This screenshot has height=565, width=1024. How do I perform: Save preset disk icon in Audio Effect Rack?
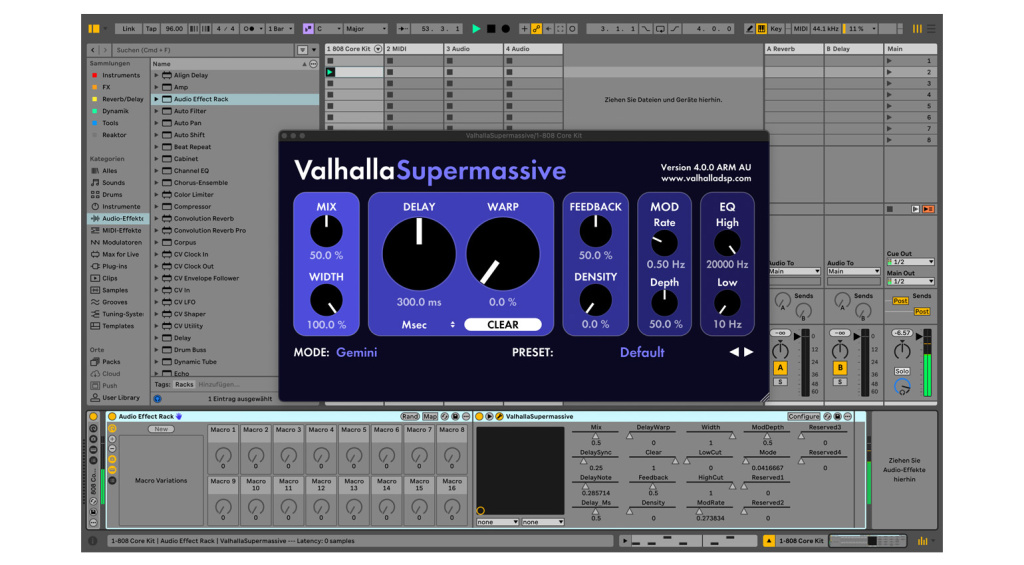(x=455, y=416)
